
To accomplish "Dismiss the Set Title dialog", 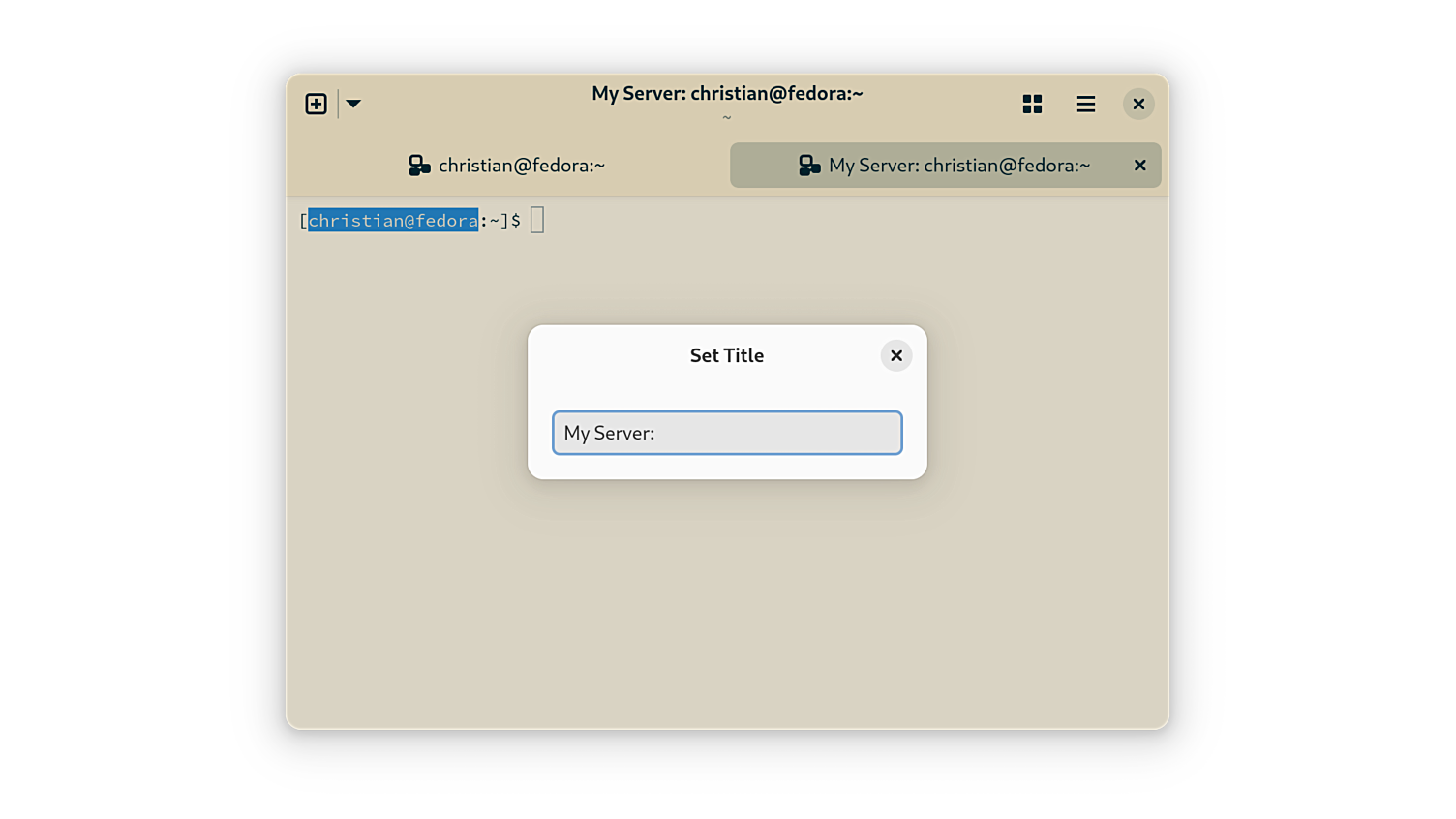I will tap(895, 356).
